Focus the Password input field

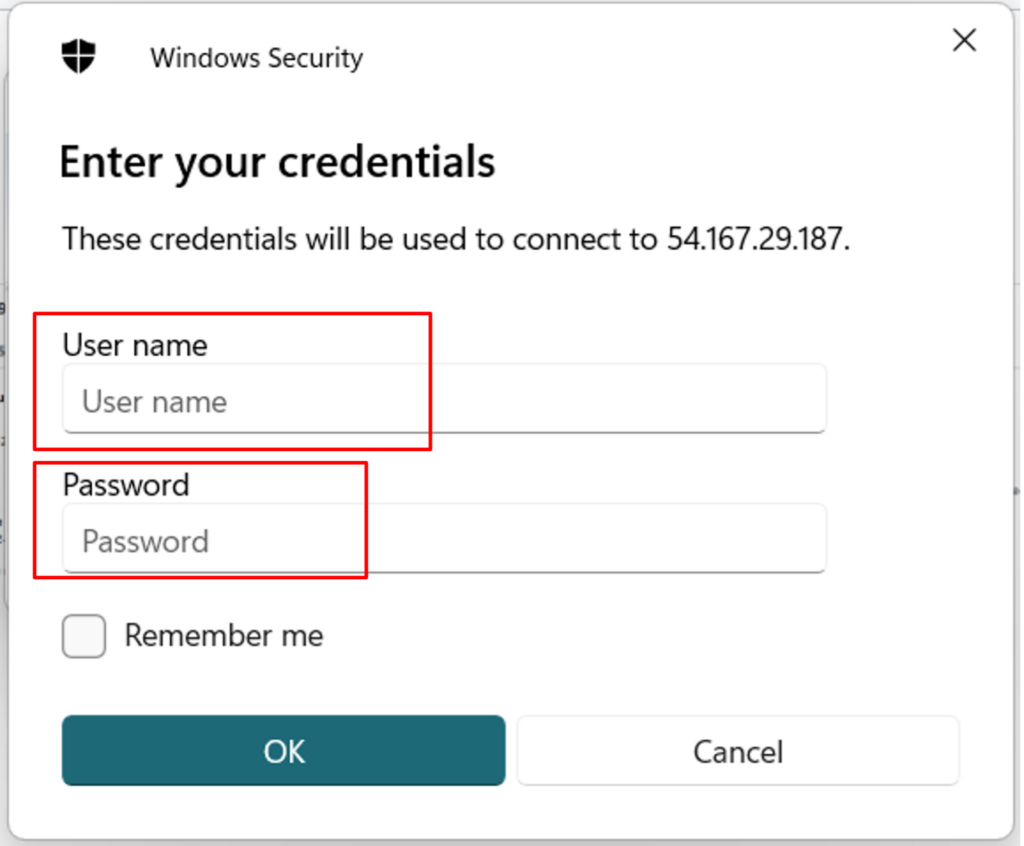click(x=444, y=538)
